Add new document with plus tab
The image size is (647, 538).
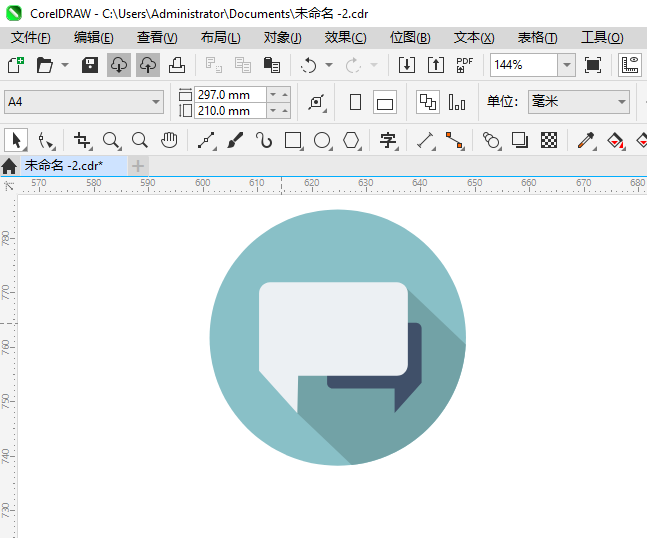(138, 165)
